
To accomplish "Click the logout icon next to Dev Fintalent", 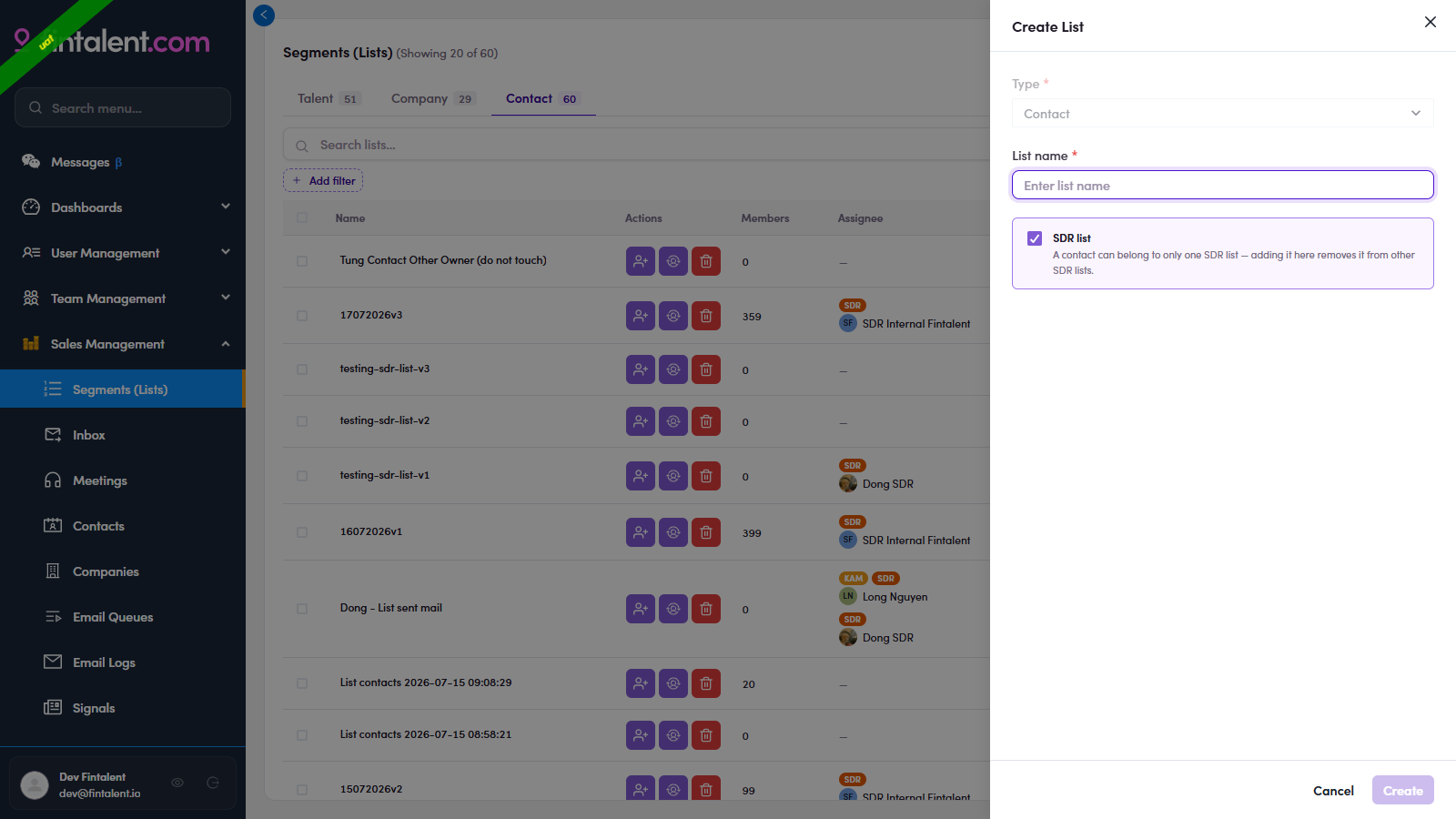I will tap(213, 783).
